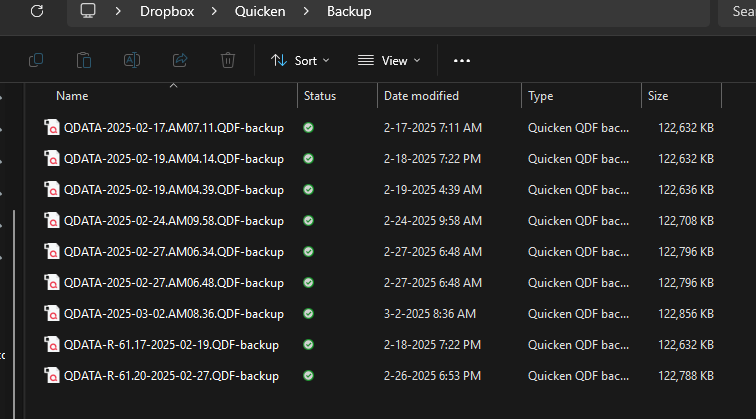Select file QDATA-2025-02-27.AM06.48.QDF-backup
Screen dimensions: 756x419
[x=174, y=283]
